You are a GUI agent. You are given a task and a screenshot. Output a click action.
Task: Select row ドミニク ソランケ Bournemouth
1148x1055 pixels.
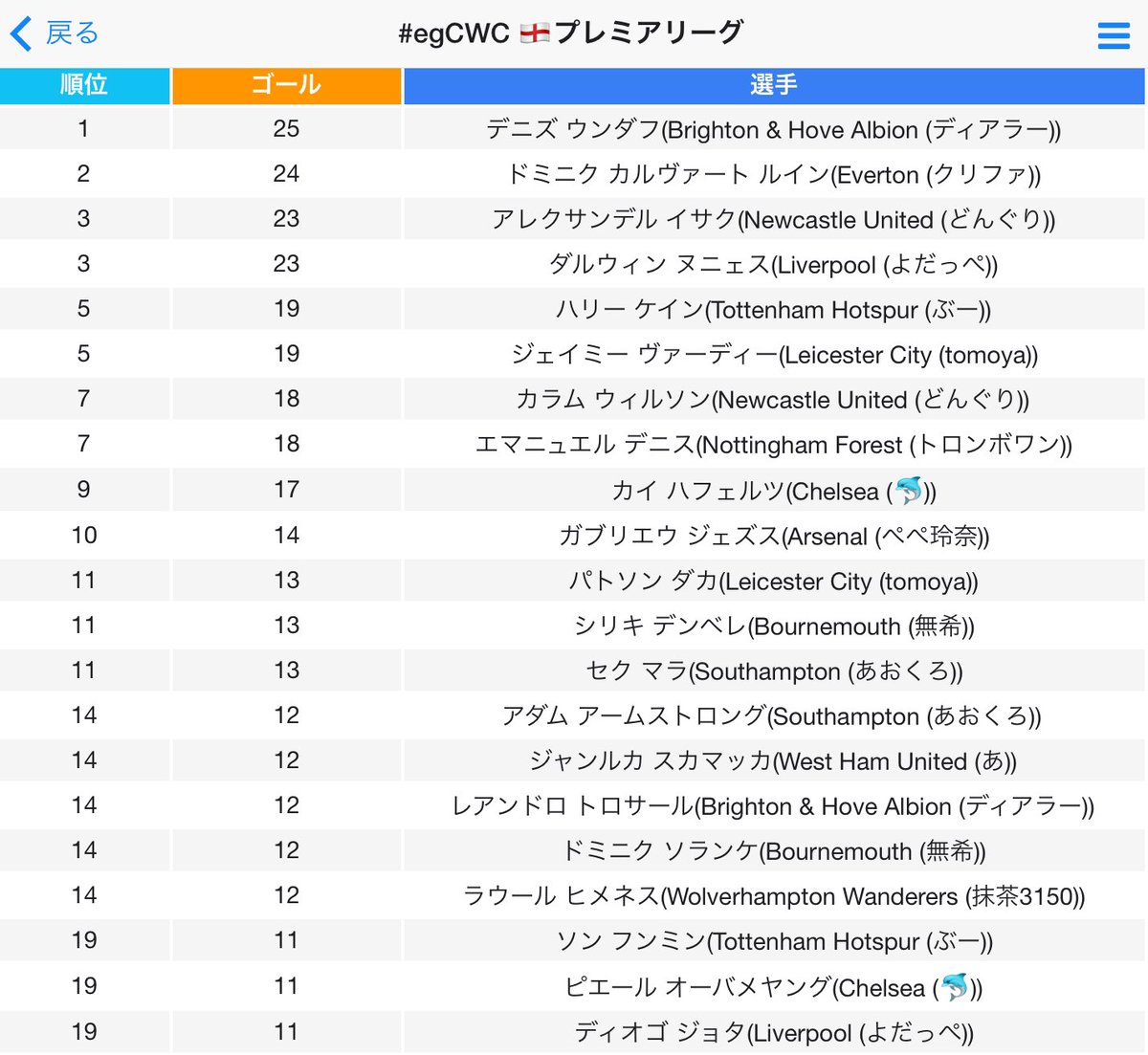coord(574,849)
